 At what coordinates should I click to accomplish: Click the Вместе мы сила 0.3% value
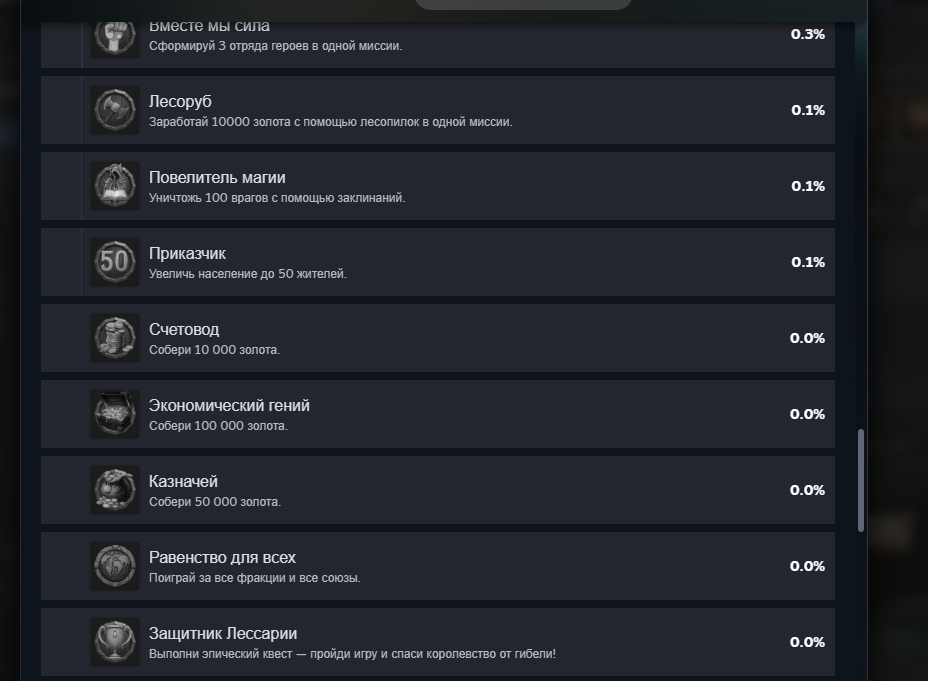808,34
